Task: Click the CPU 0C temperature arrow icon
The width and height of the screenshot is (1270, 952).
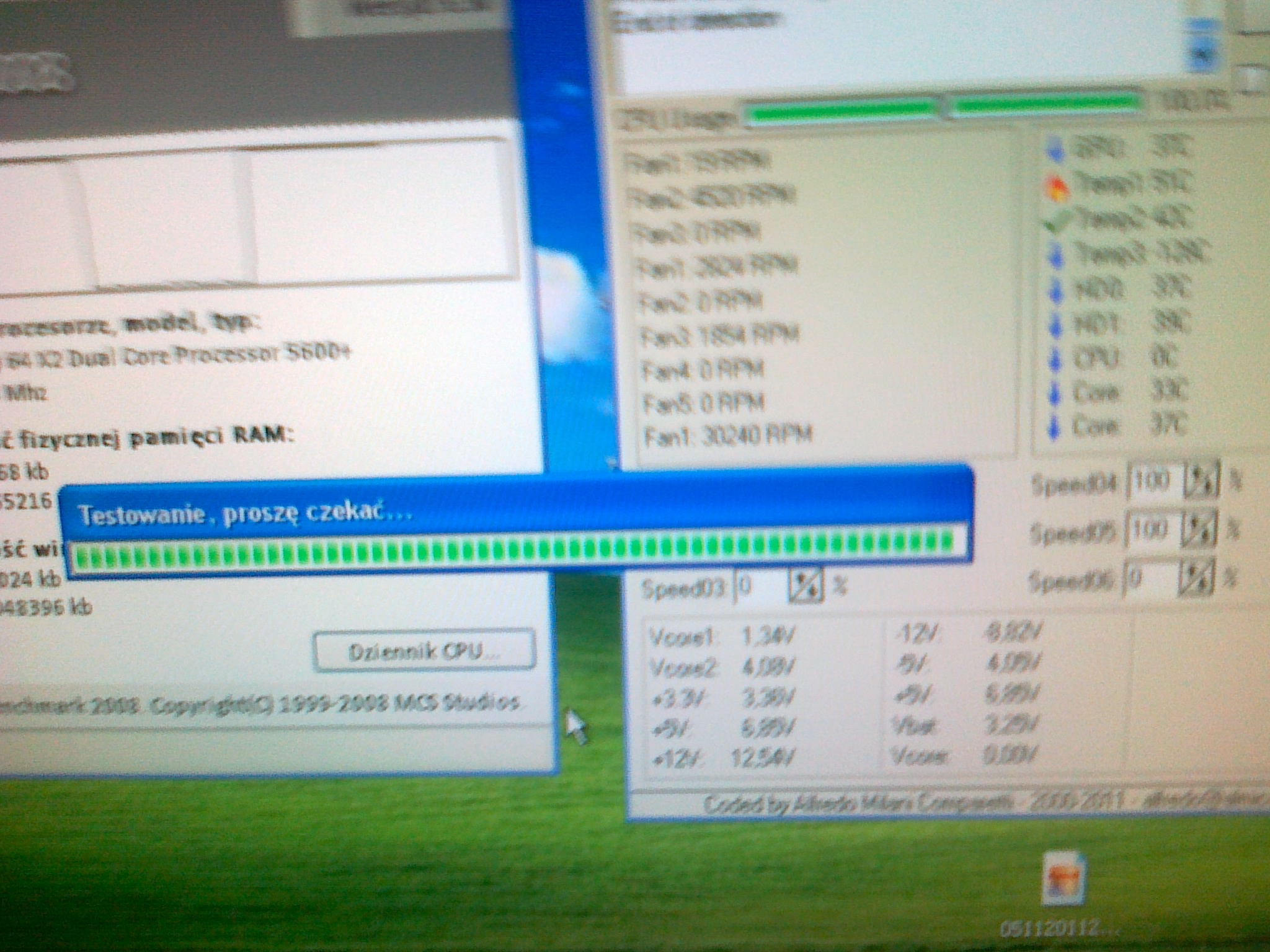Action: (x=1056, y=359)
